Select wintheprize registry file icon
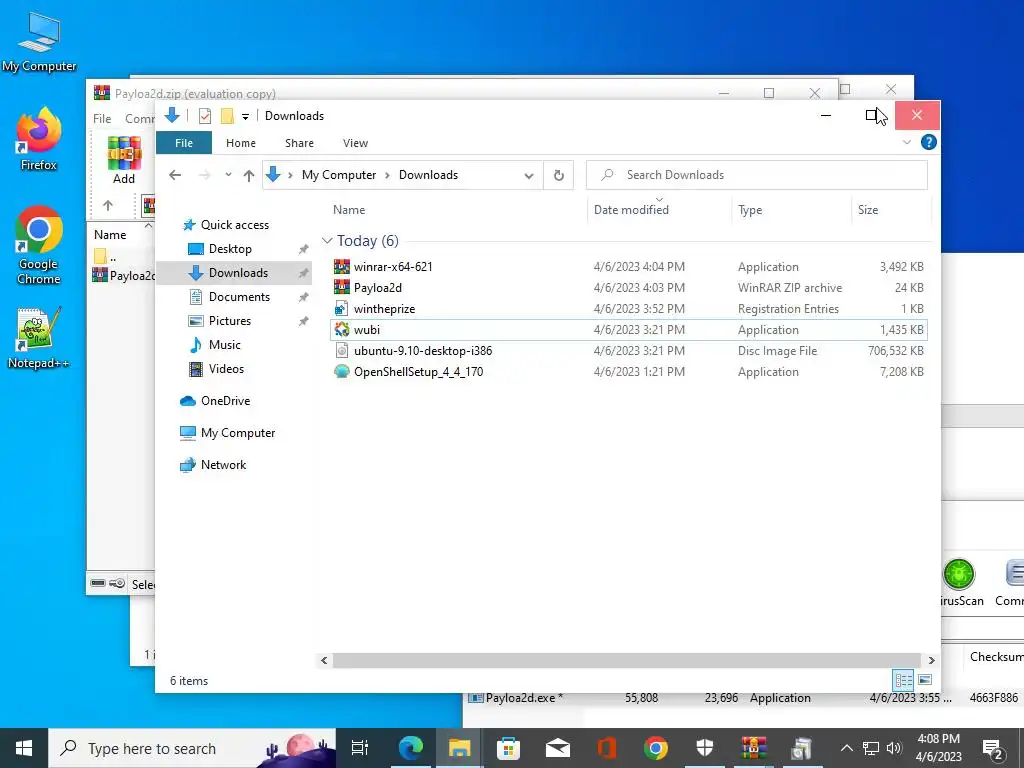The width and height of the screenshot is (1024, 768). click(x=342, y=308)
